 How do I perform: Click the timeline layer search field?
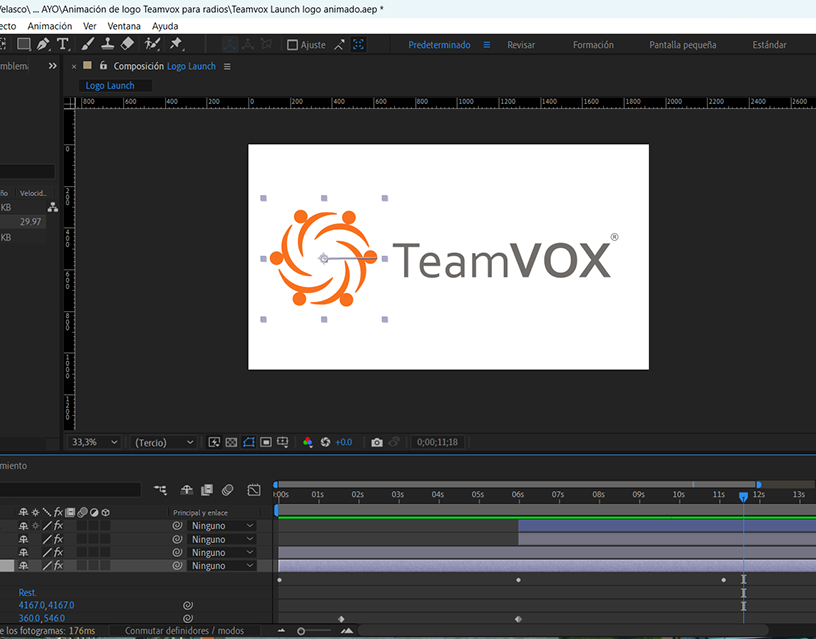coord(70,490)
